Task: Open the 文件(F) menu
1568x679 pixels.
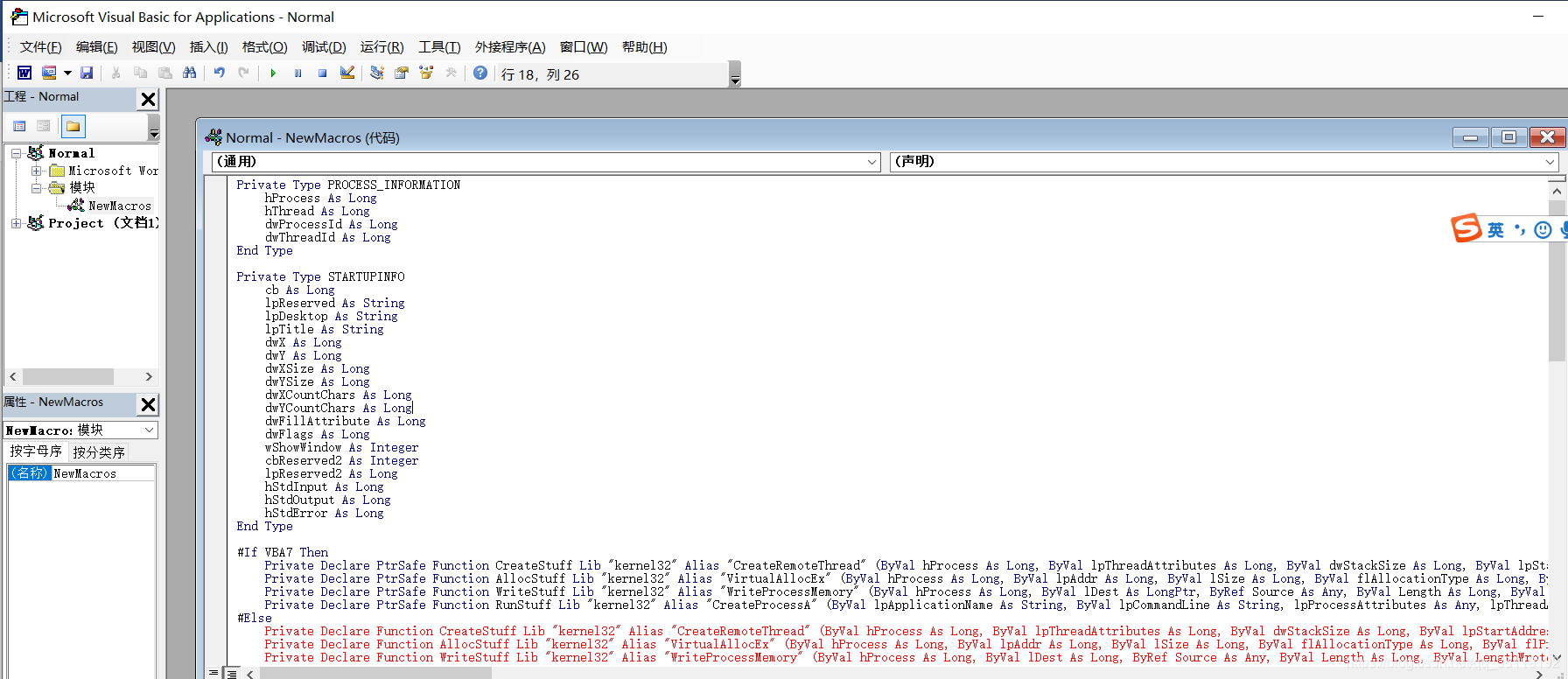Action: 41,47
